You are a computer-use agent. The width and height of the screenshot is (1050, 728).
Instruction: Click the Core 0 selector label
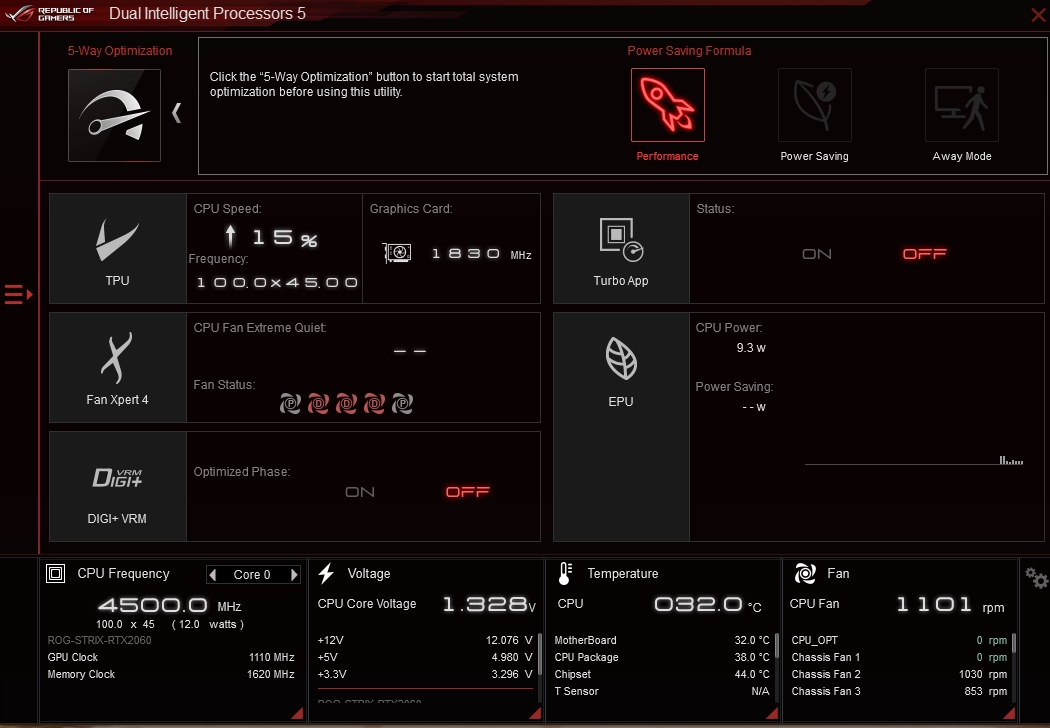pyautogui.click(x=252, y=575)
